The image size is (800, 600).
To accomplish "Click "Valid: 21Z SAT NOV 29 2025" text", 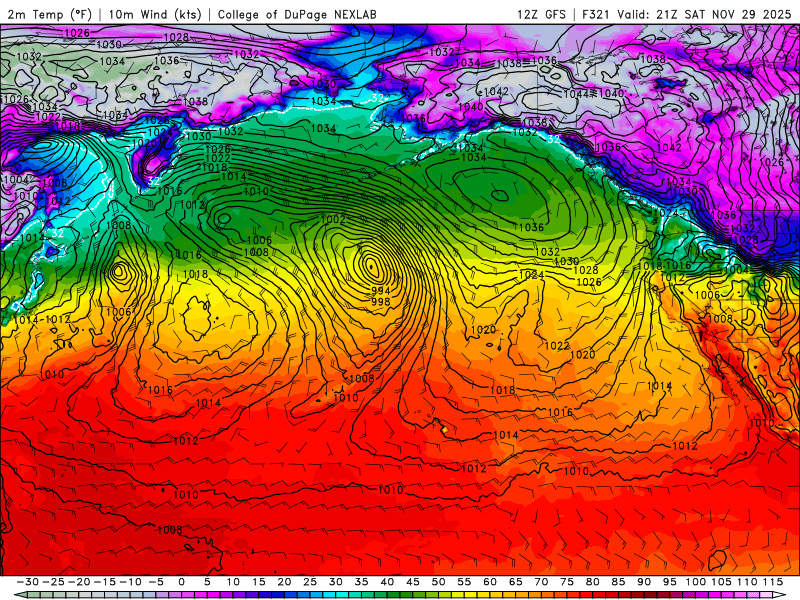I will pos(704,14).
